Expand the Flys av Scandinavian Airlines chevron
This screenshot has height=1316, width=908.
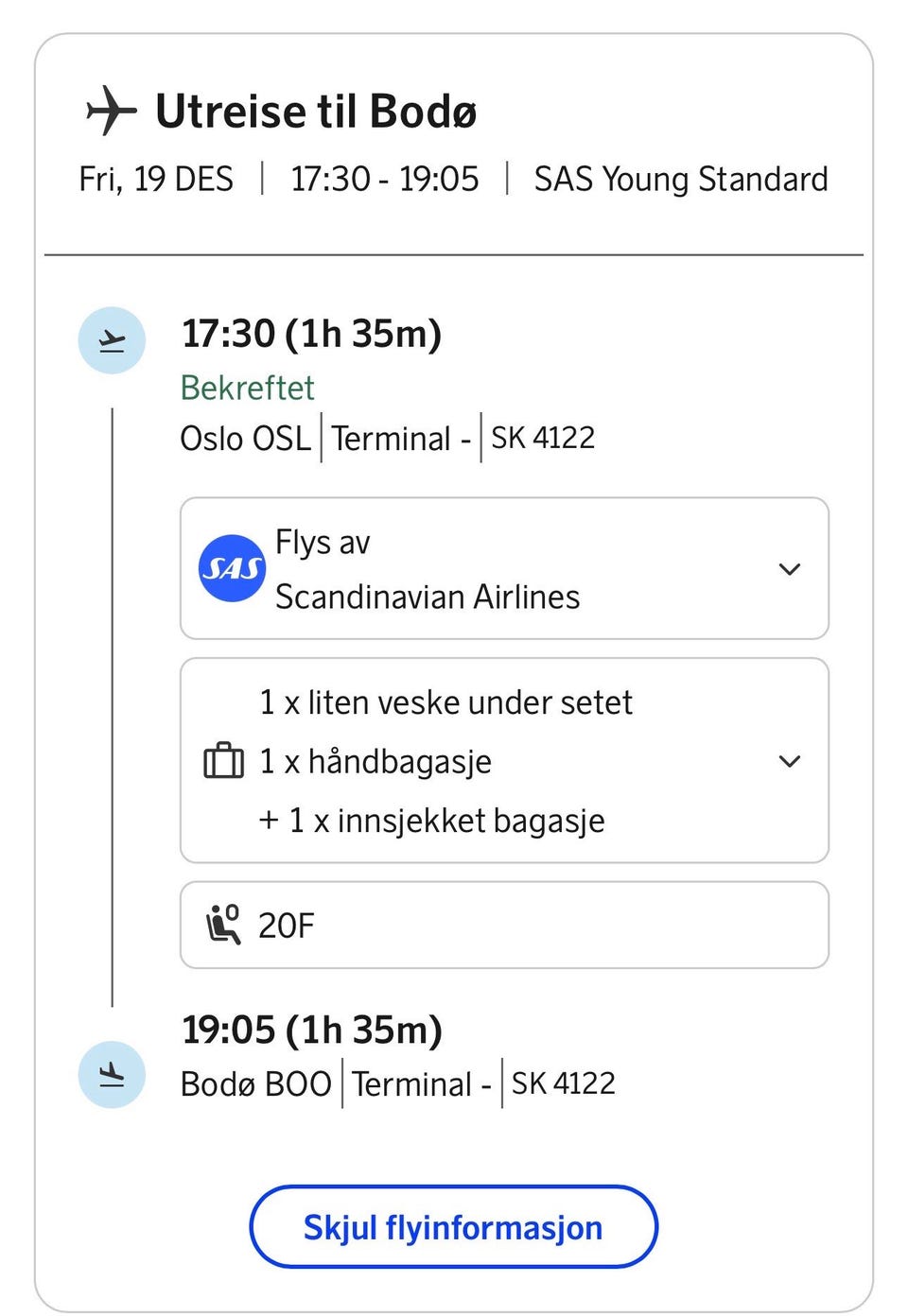(789, 569)
